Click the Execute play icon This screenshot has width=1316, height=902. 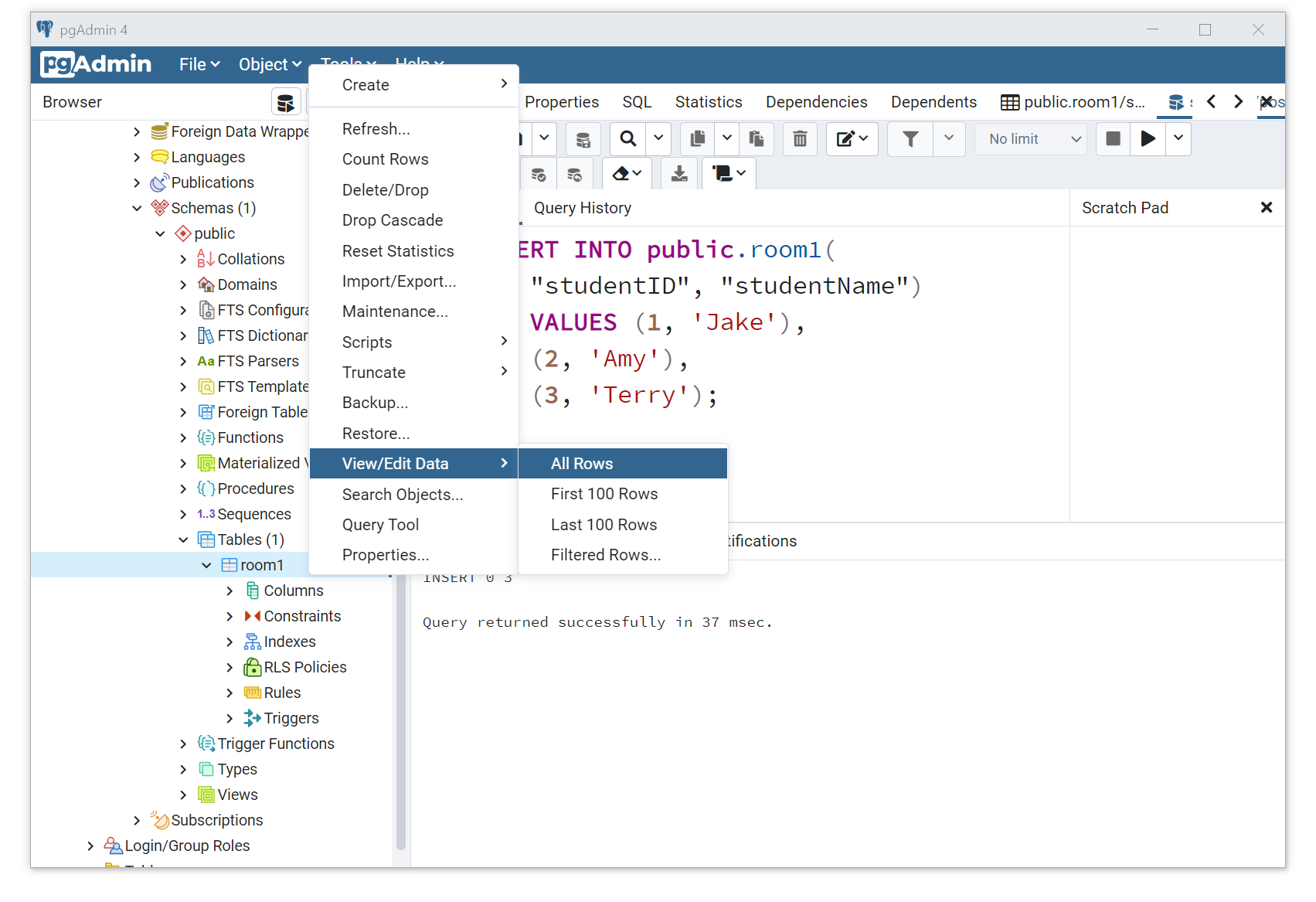pos(1148,139)
